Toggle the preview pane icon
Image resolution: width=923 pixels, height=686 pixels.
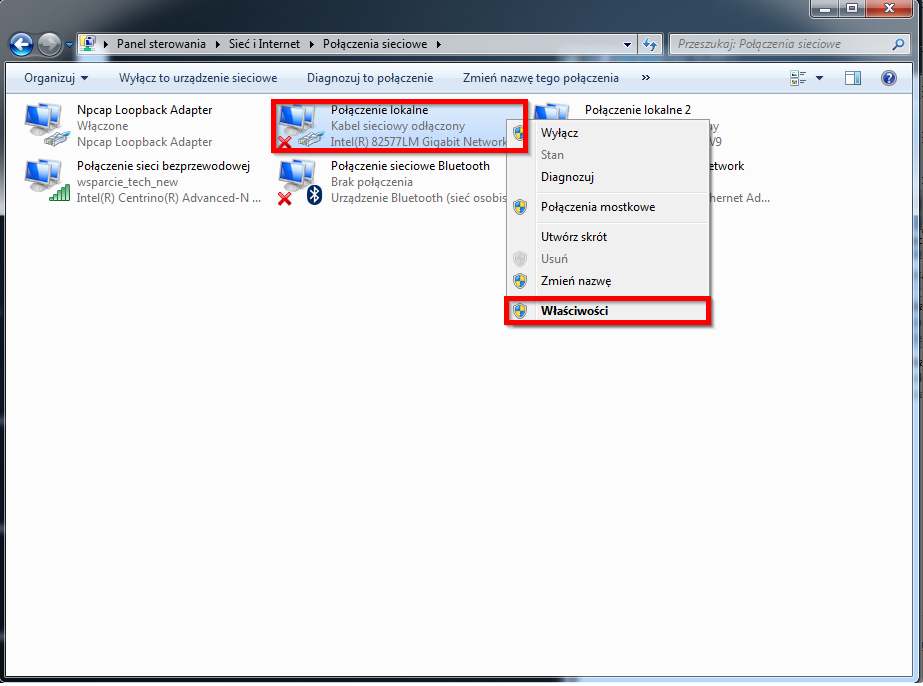[x=853, y=78]
